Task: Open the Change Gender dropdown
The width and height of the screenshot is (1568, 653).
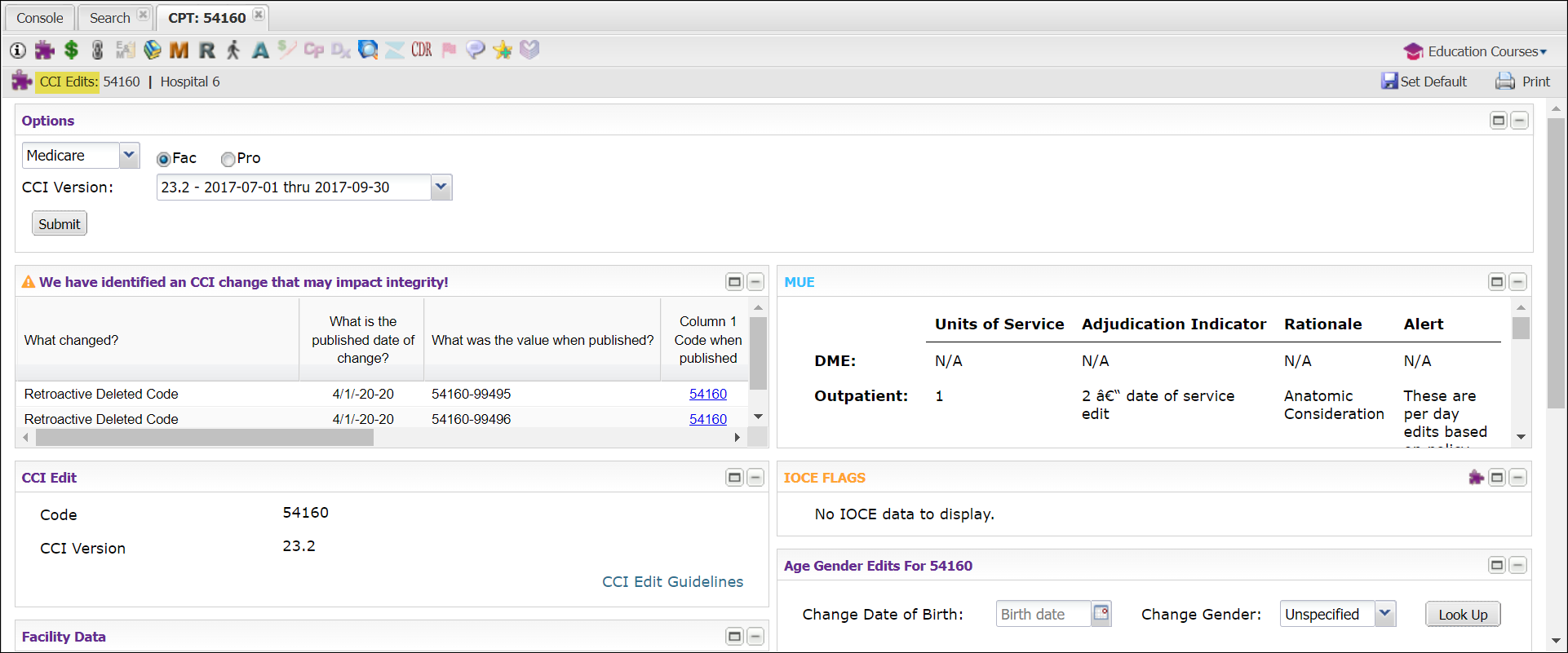Action: coord(1384,614)
